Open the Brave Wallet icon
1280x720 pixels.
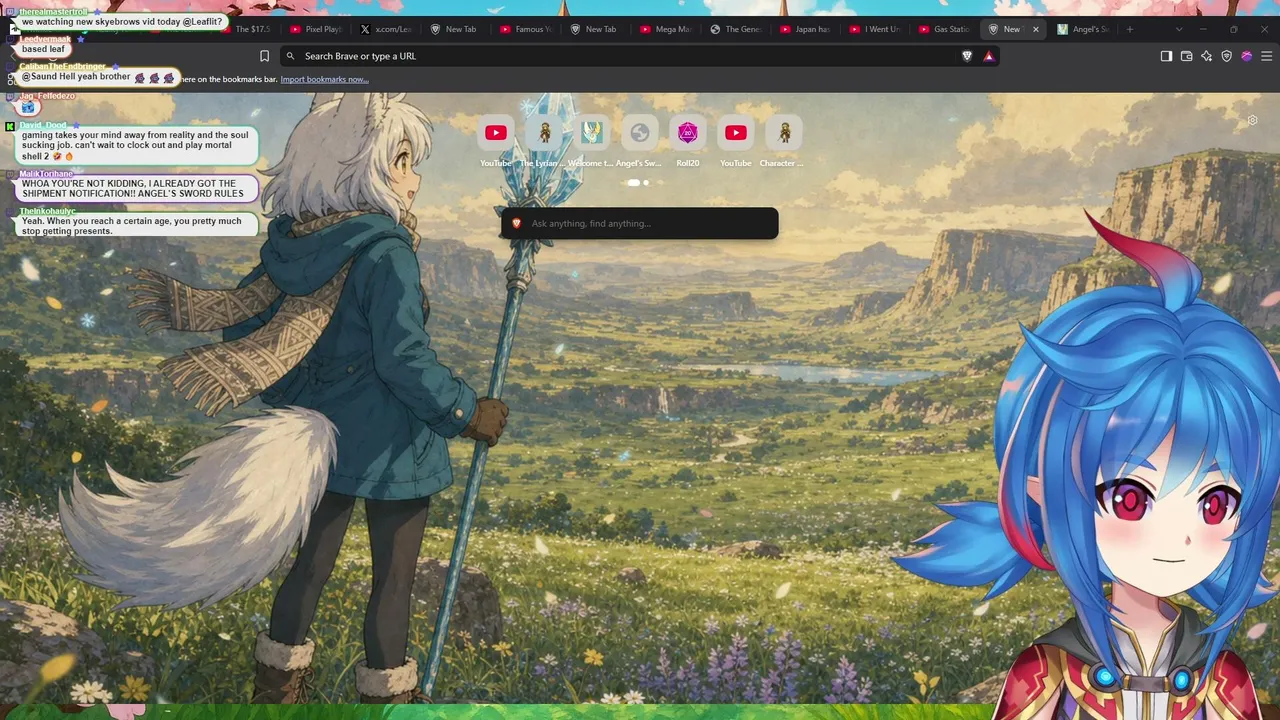(x=1186, y=56)
